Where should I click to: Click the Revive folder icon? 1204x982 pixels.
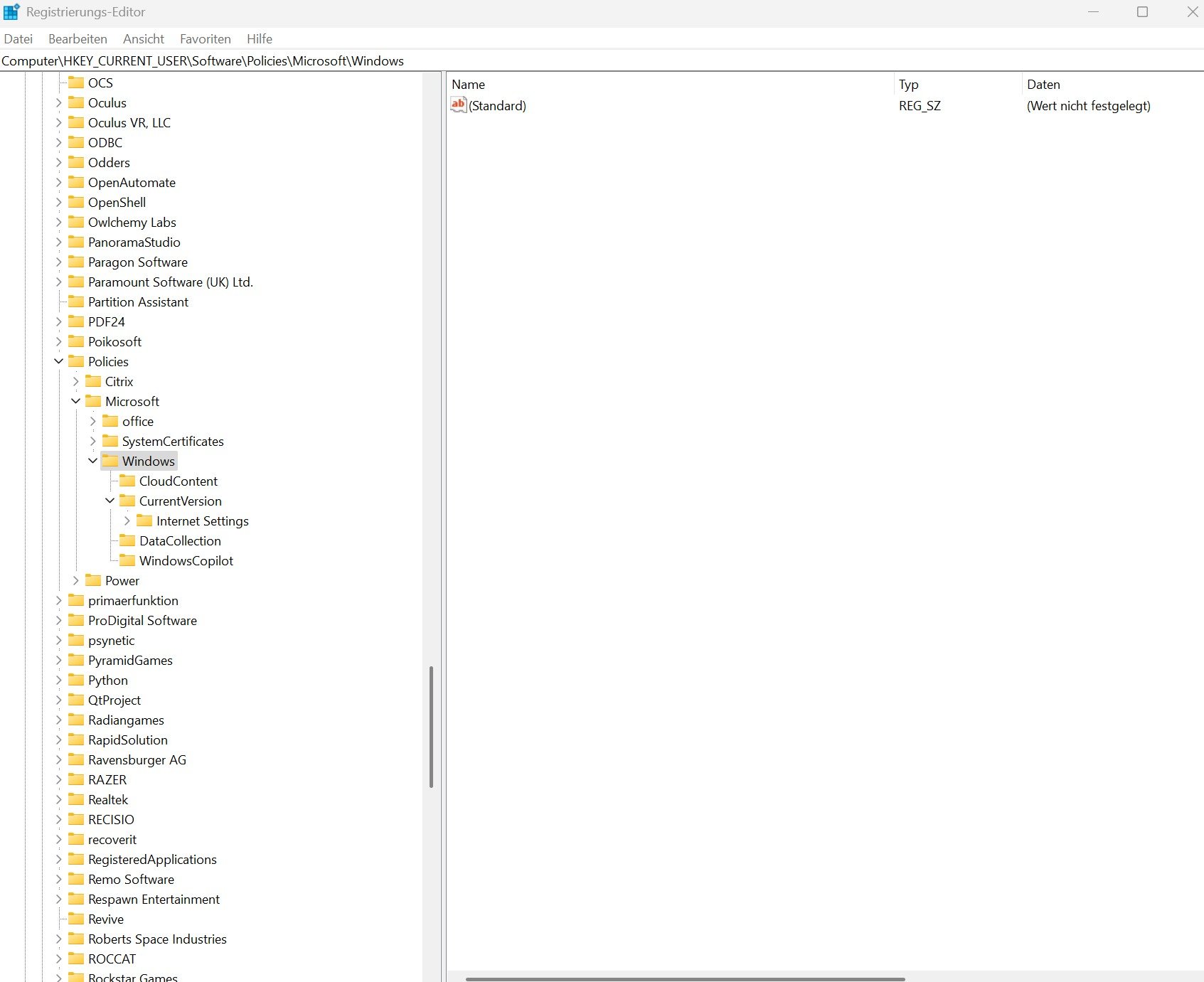[x=76, y=919]
